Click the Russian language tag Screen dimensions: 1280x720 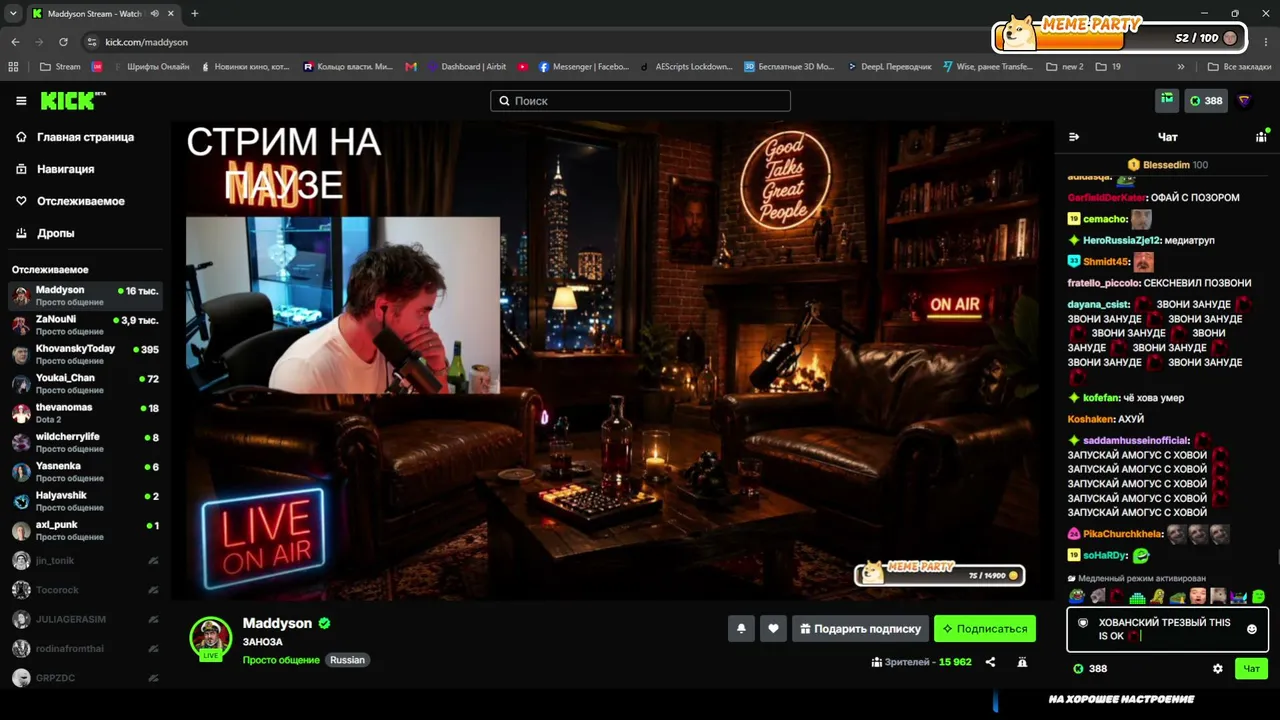(348, 660)
